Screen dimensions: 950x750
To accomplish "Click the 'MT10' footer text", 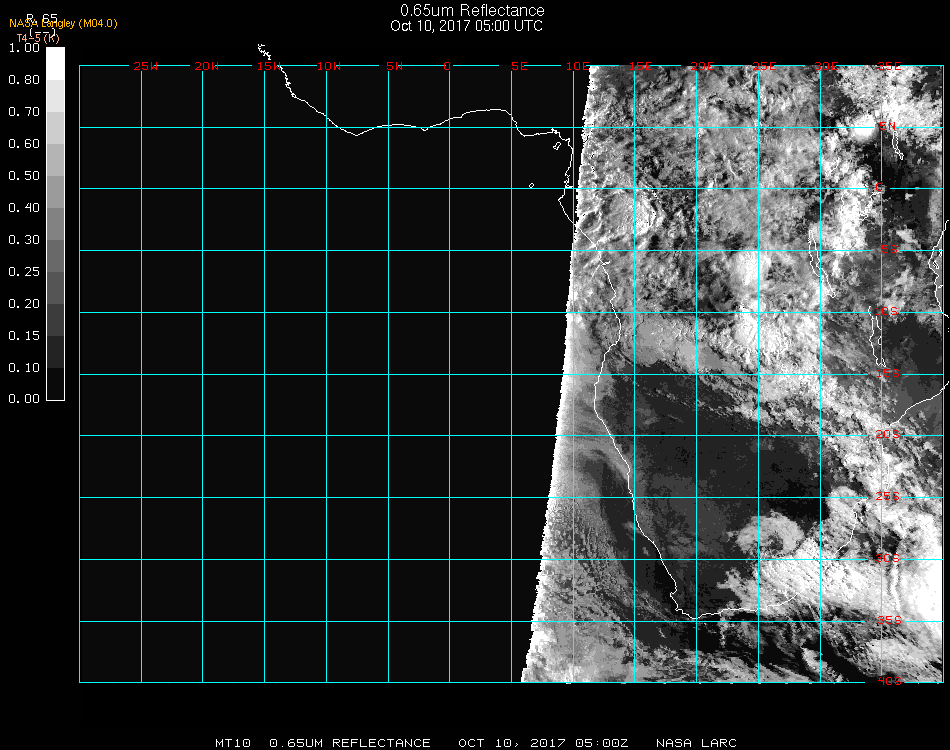I will (233, 743).
